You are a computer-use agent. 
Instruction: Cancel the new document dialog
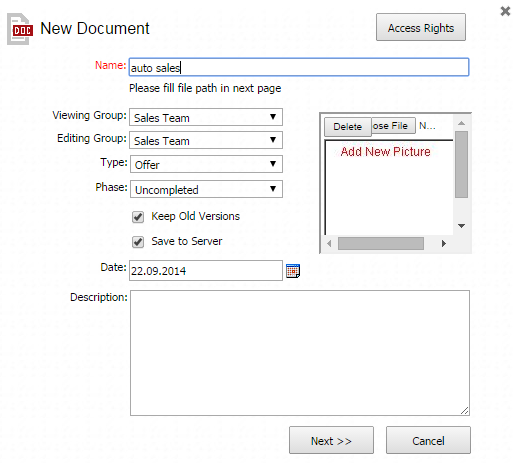(x=428, y=440)
